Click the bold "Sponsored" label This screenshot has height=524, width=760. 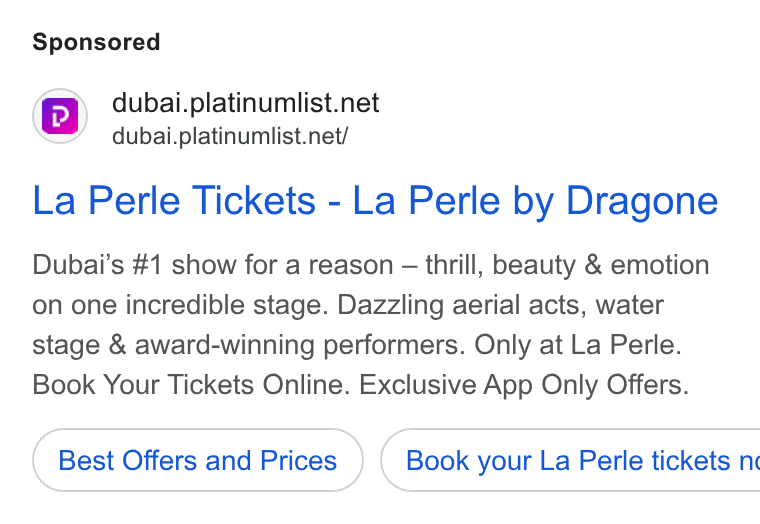pyautogui.click(x=96, y=42)
